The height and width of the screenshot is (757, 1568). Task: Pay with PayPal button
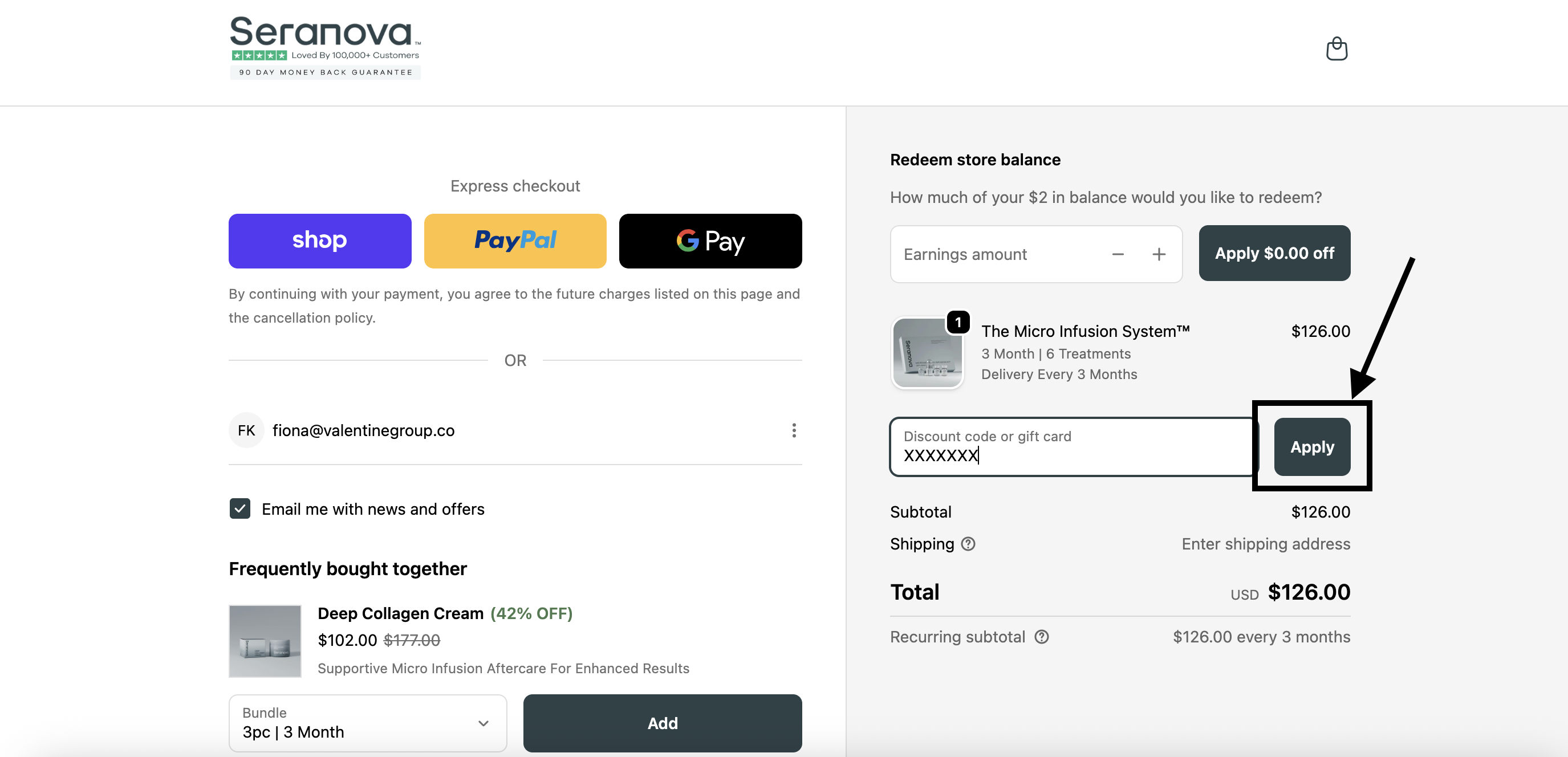point(515,241)
